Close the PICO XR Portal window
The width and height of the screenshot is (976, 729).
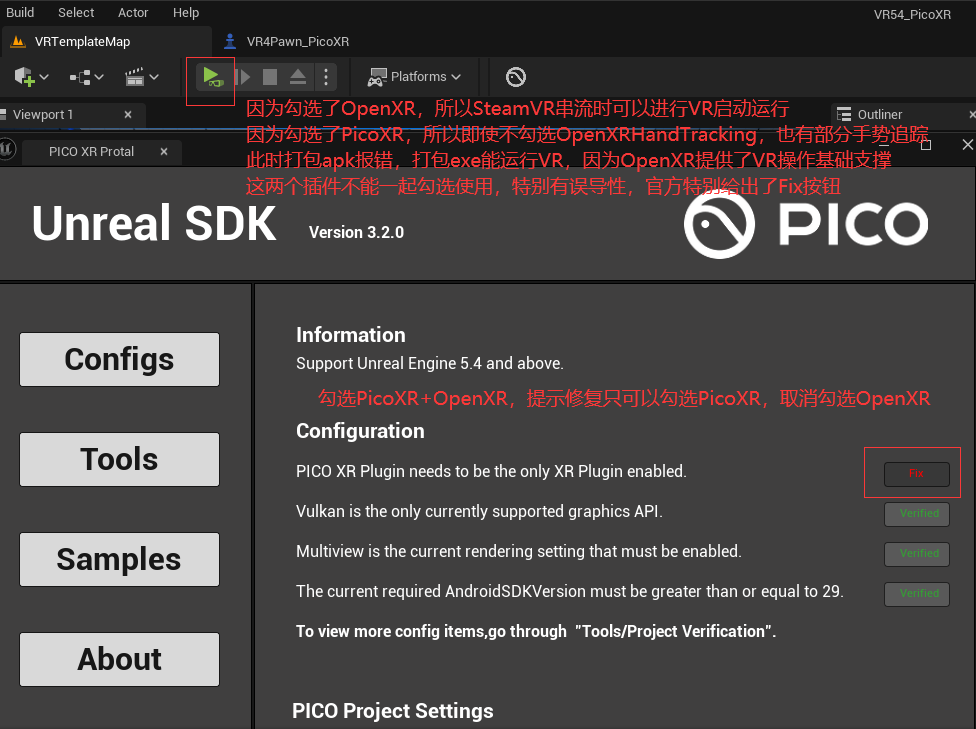click(967, 144)
